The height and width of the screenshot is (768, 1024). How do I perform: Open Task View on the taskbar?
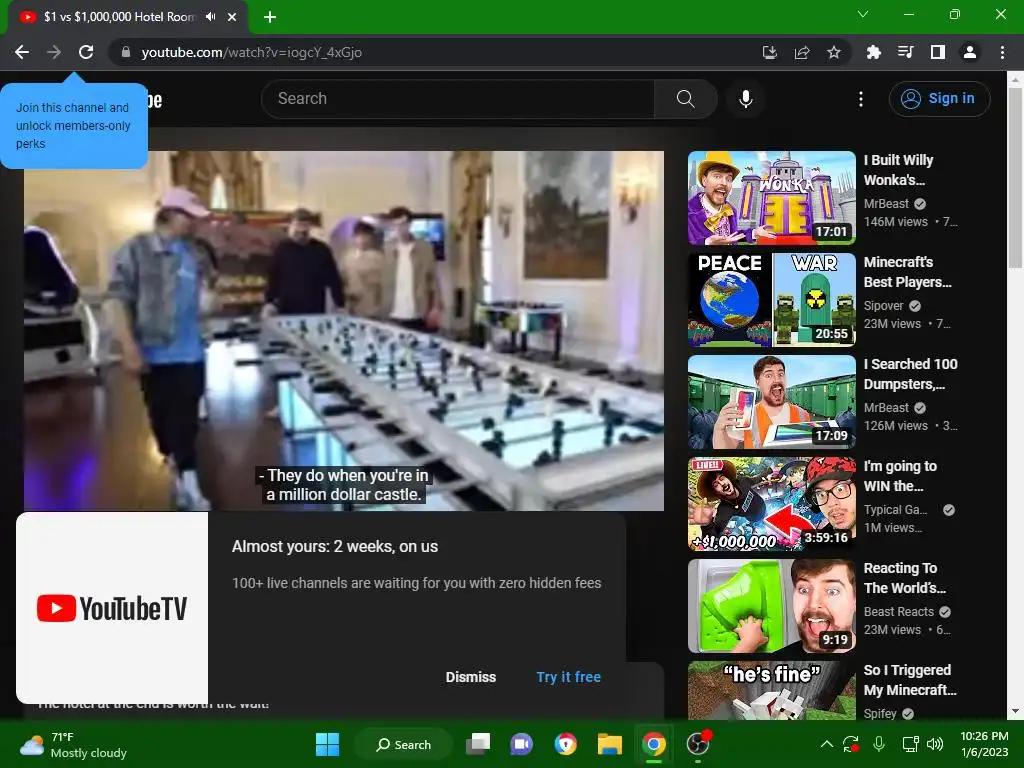click(x=478, y=744)
